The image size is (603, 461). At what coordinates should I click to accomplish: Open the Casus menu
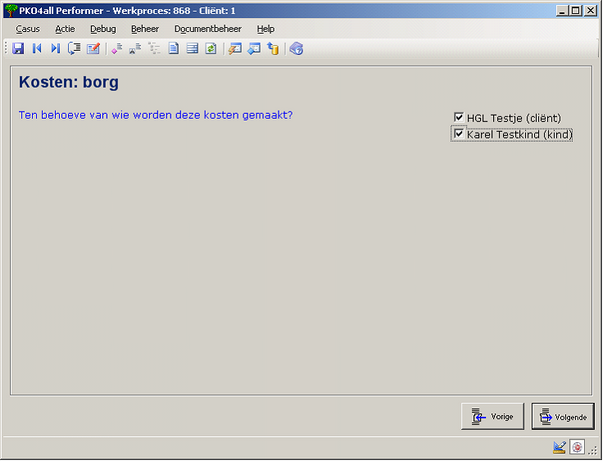(x=27, y=29)
